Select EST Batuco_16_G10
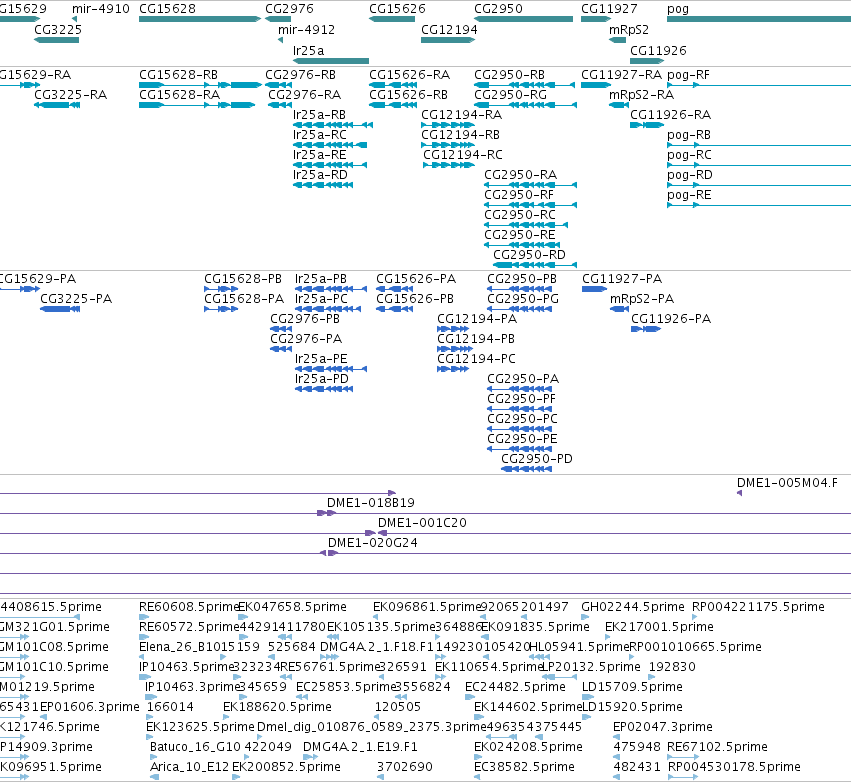This screenshot has width=851, height=782. (195, 747)
